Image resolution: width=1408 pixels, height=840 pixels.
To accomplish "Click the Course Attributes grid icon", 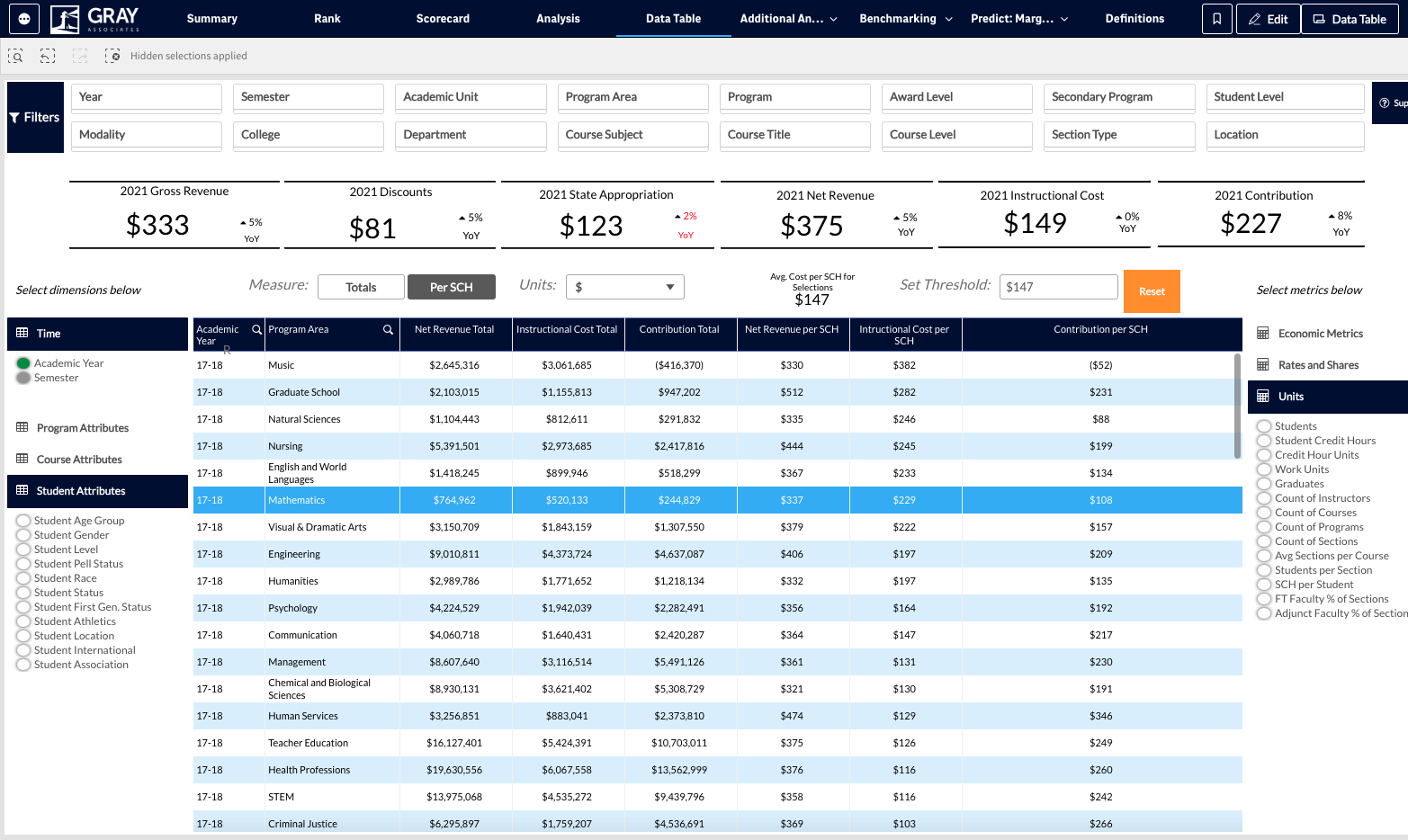I will point(22,459).
